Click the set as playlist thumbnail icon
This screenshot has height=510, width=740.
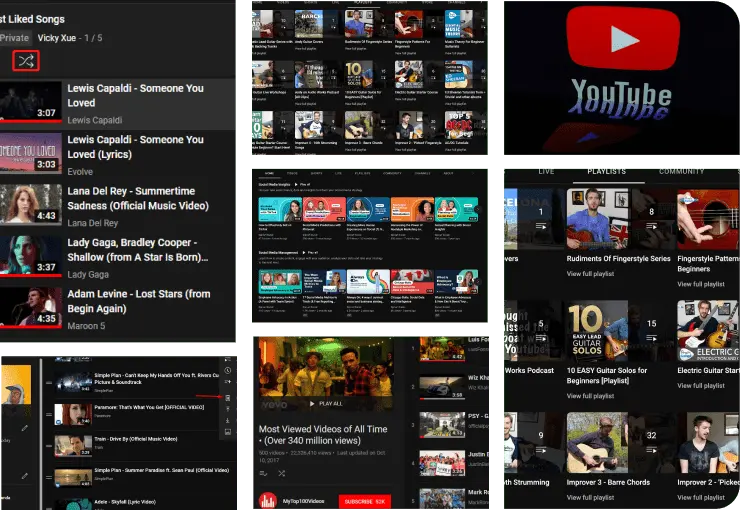(227, 432)
